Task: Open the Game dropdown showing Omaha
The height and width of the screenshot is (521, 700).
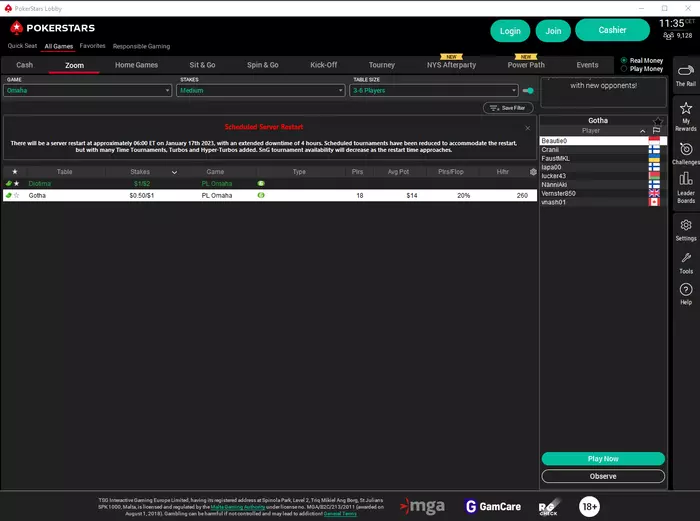Action: 88,91
